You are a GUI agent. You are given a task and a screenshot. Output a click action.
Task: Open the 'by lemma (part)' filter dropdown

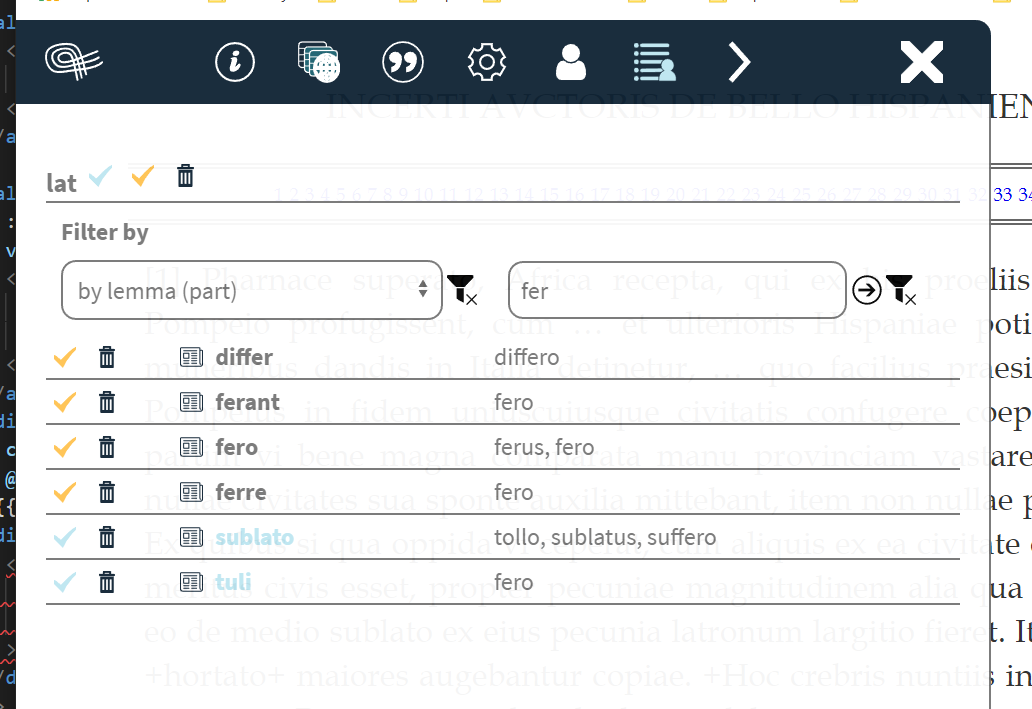(x=250, y=289)
